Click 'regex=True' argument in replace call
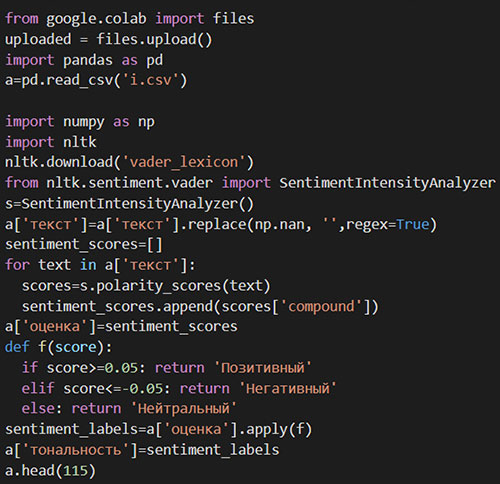Image resolution: width=500 pixels, height=484 pixels. click(x=387, y=224)
